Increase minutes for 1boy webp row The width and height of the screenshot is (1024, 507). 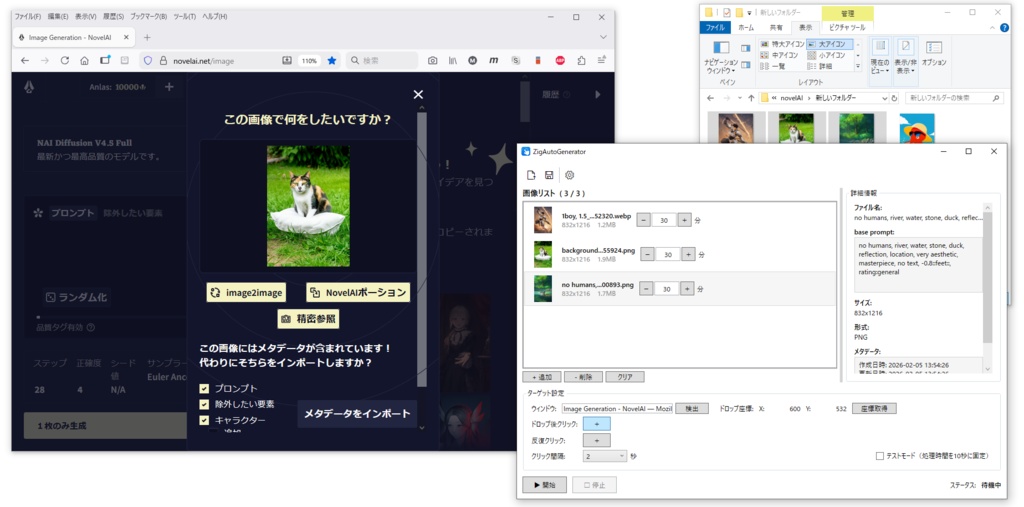[x=684, y=221]
